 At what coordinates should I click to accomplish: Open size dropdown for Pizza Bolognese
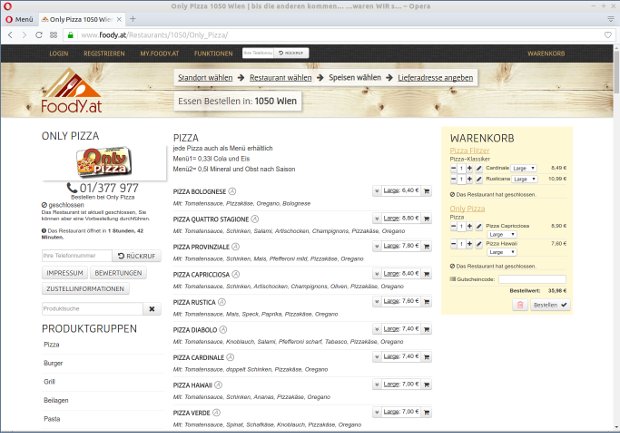[x=376, y=191]
